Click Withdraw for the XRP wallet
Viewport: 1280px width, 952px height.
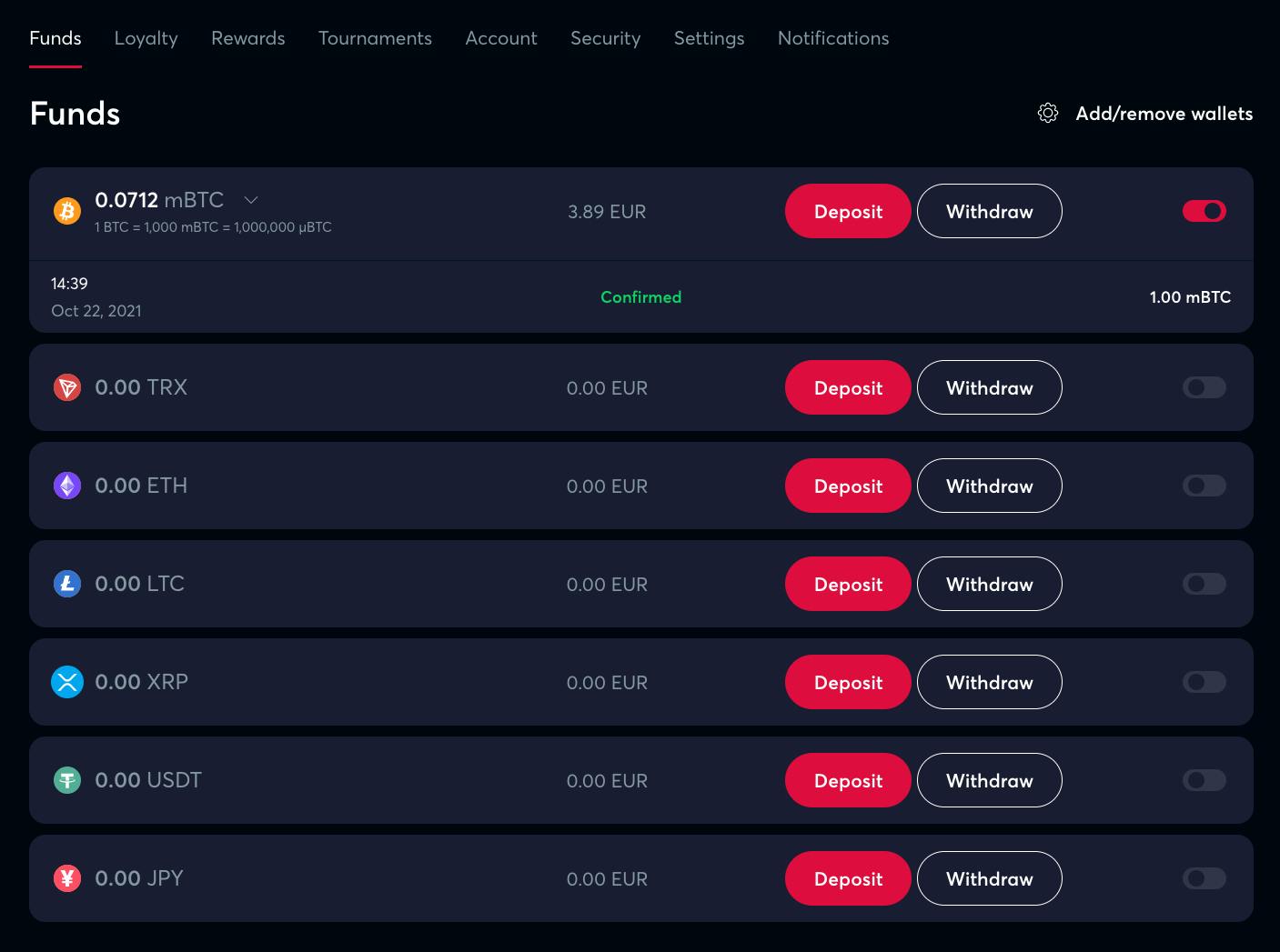click(x=989, y=682)
